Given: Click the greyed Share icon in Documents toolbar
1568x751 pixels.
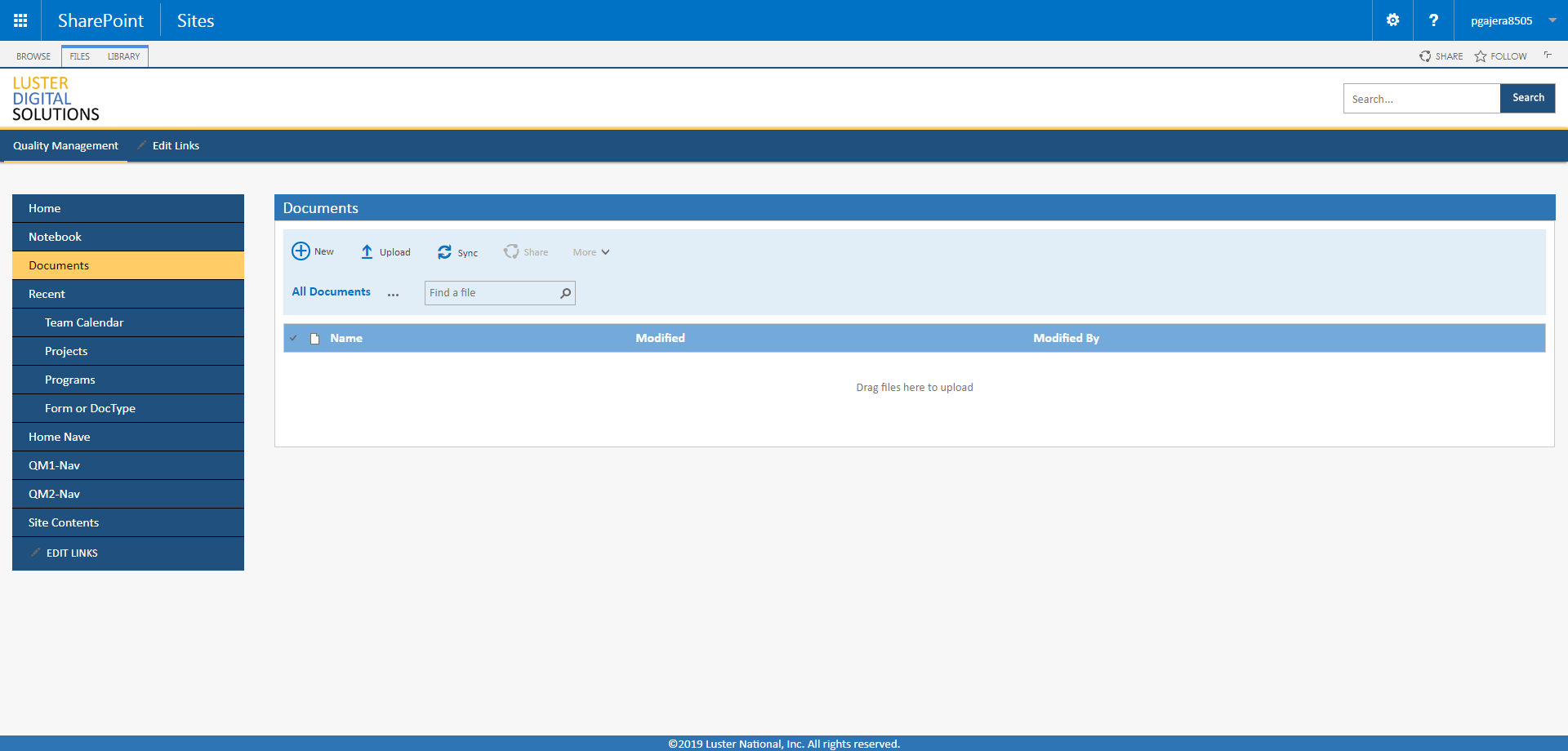Looking at the screenshot, I should (511, 251).
